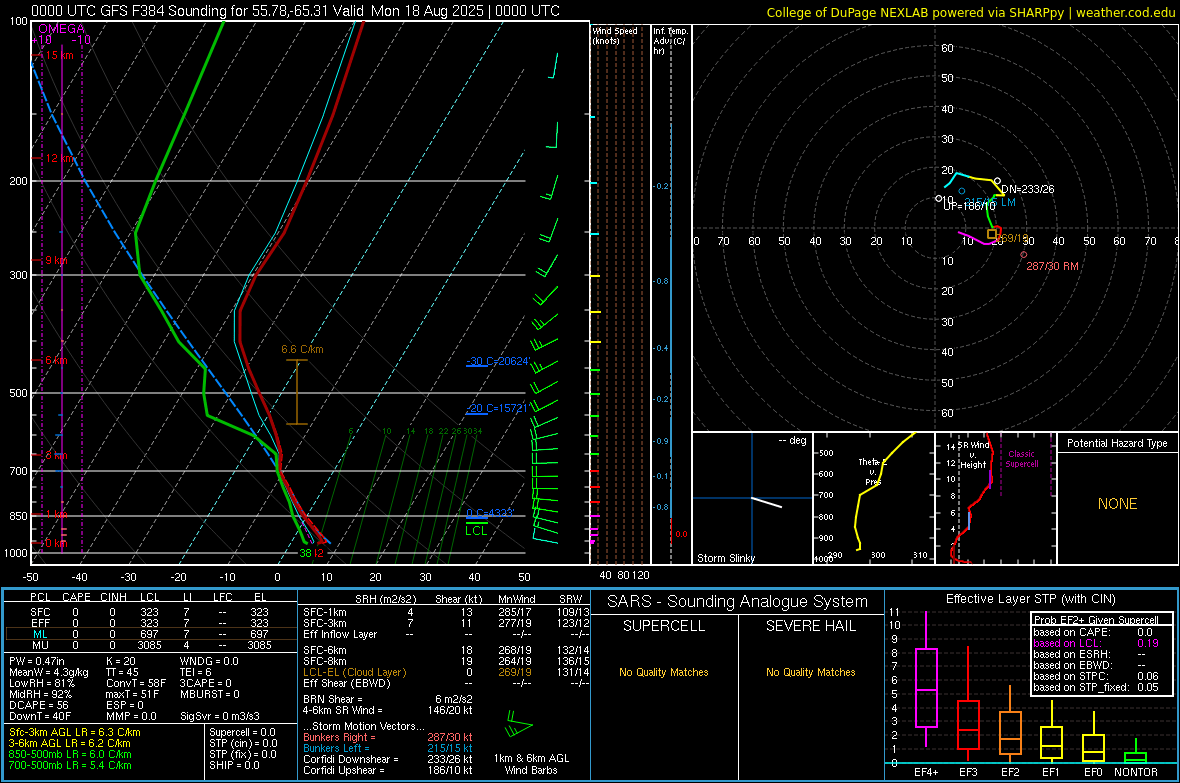Click the MeanW = 4.3g/kg value

49,672
